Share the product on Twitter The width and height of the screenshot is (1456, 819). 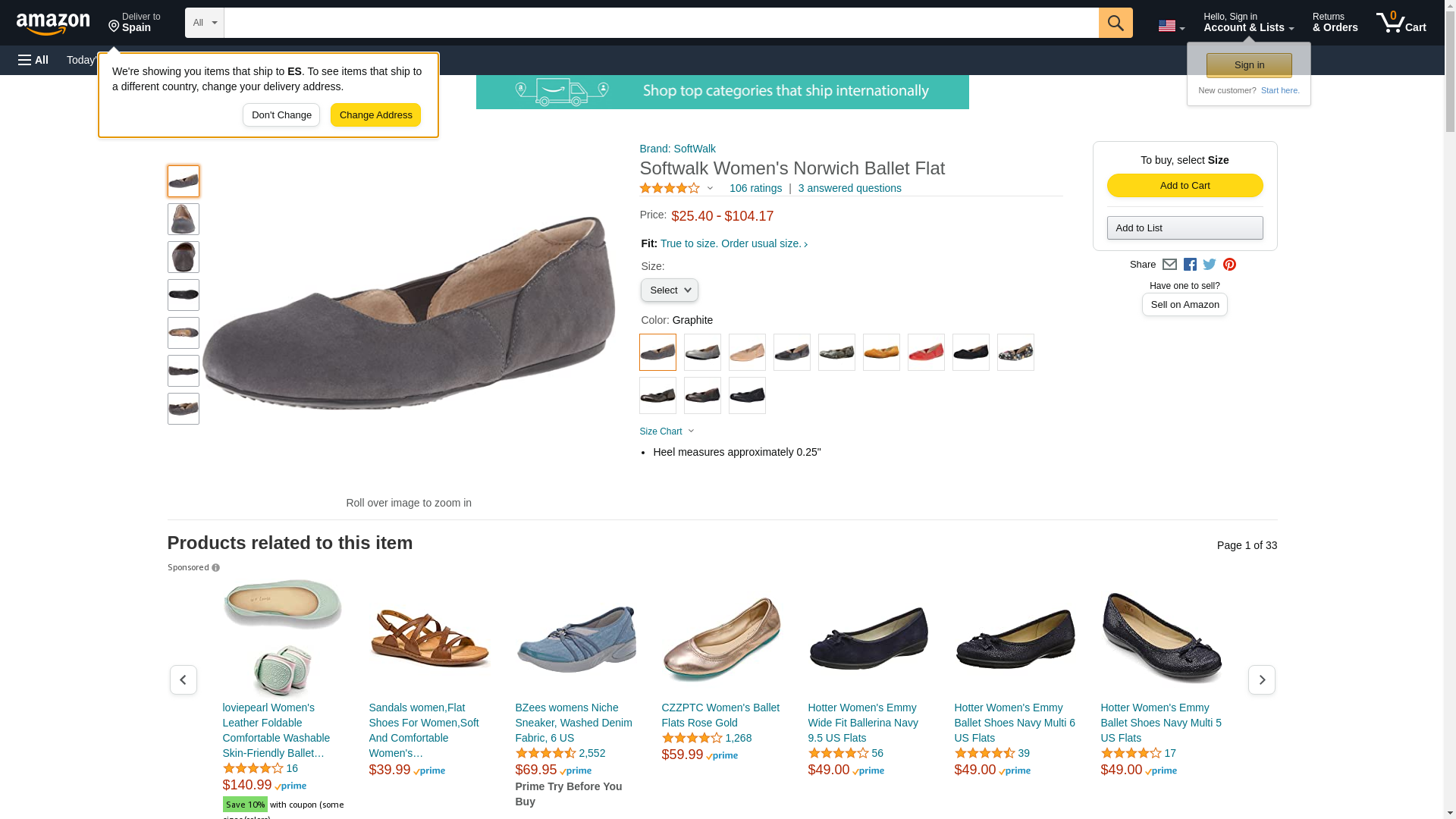[x=1210, y=265]
